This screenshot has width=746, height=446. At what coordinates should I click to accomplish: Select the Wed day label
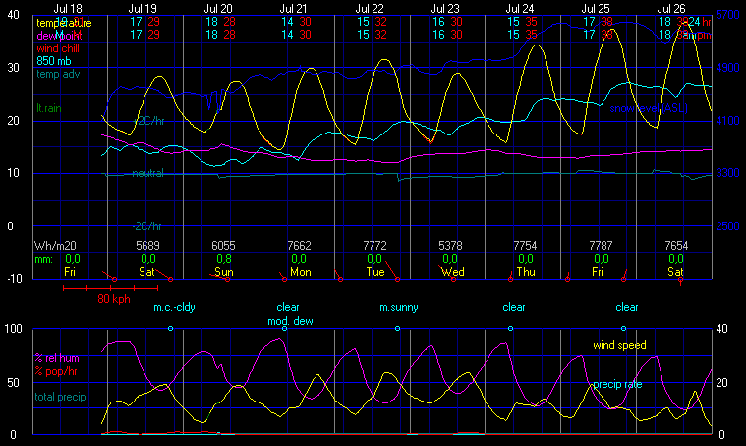pyautogui.click(x=452, y=272)
